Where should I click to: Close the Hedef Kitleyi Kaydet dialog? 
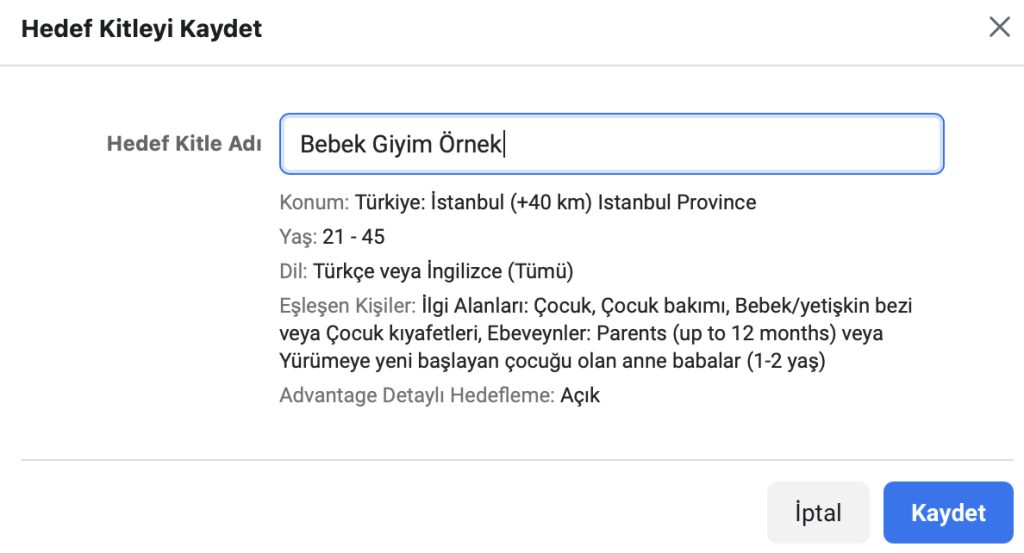[999, 27]
